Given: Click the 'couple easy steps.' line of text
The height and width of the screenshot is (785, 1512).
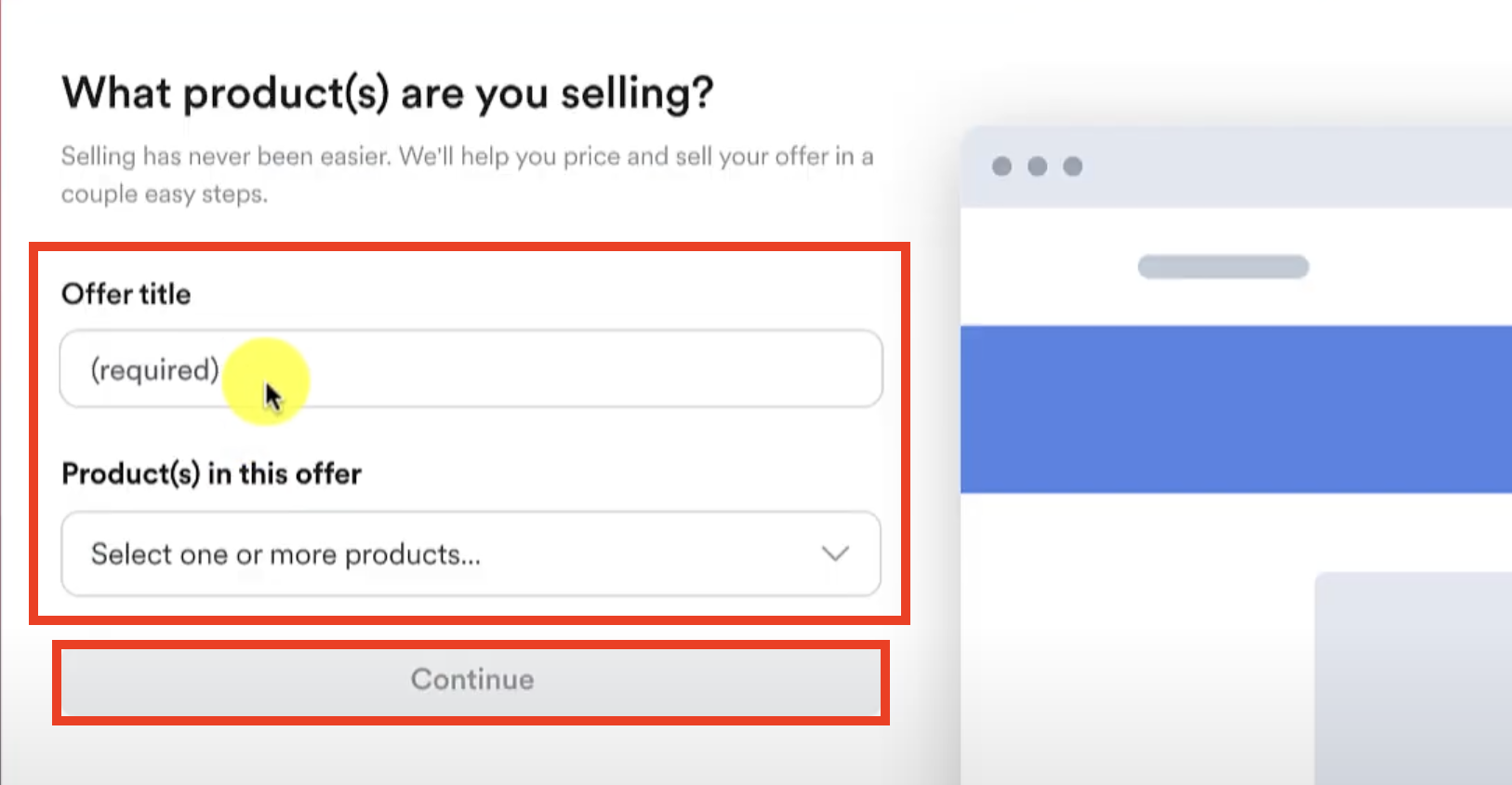Looking at the screenshot, I should pyautogui.click(x=165, y=194).
